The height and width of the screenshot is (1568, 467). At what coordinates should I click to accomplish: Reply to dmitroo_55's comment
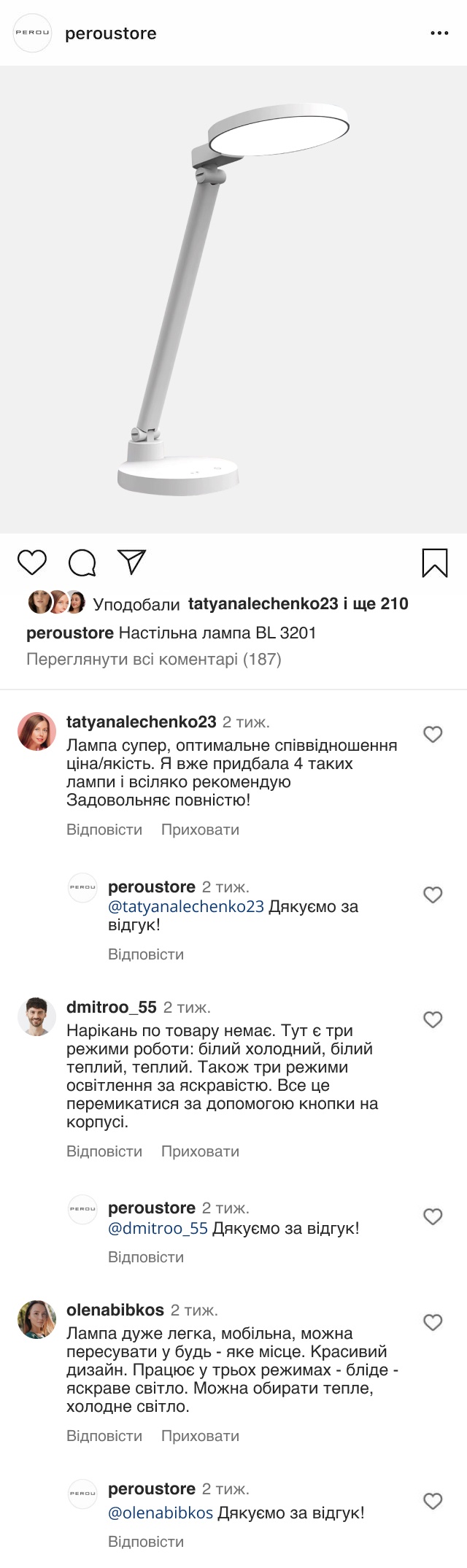point(104,1151)
